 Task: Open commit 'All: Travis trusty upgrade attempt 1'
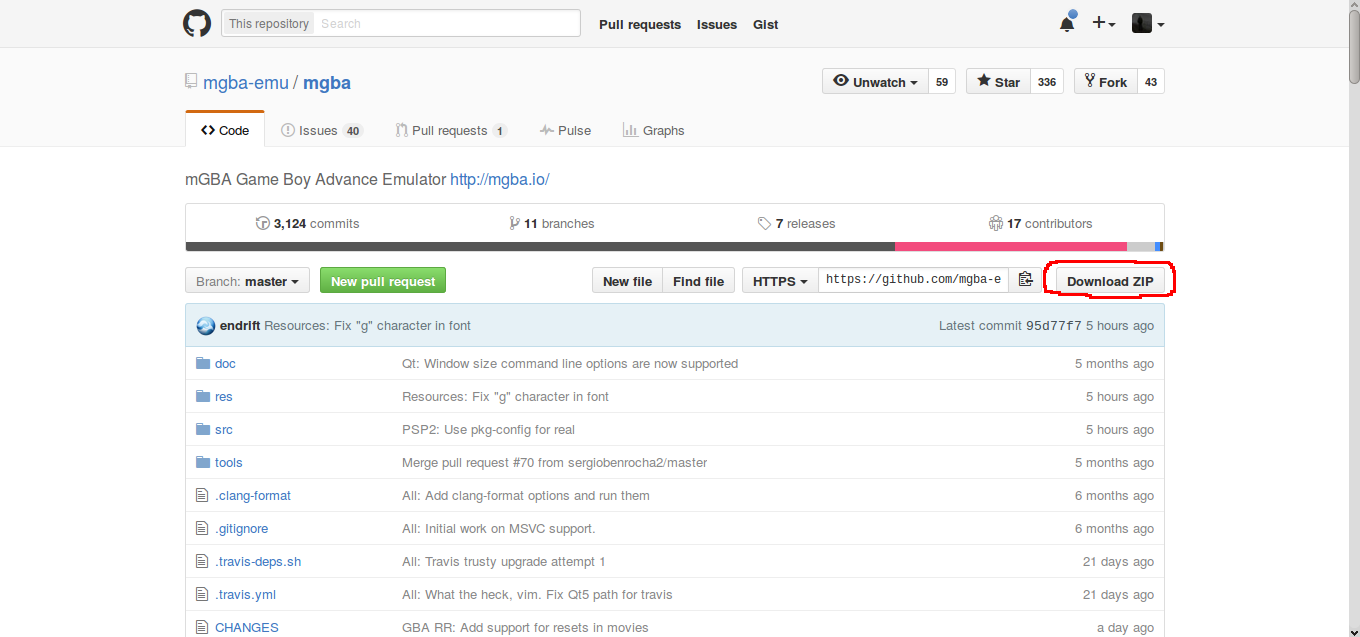(x=503, y=561)
